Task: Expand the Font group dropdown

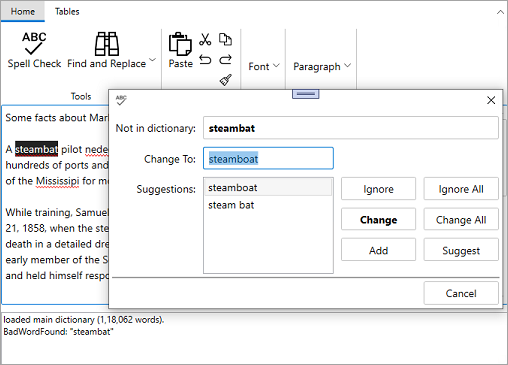Action: tap(264, 66)
